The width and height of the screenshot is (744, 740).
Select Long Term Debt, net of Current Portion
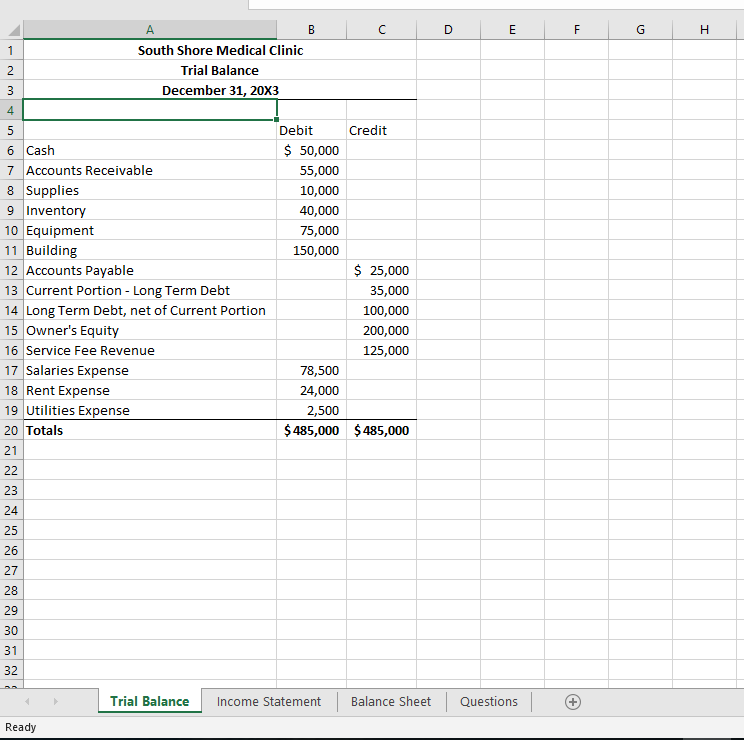(149, 310)
